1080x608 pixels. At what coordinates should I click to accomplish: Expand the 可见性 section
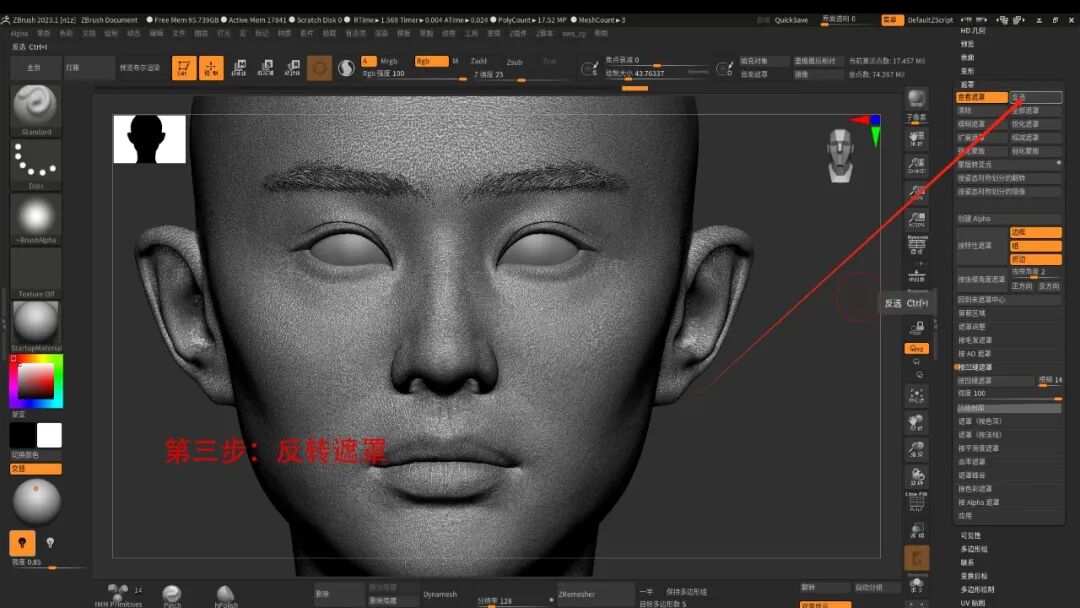970,535
